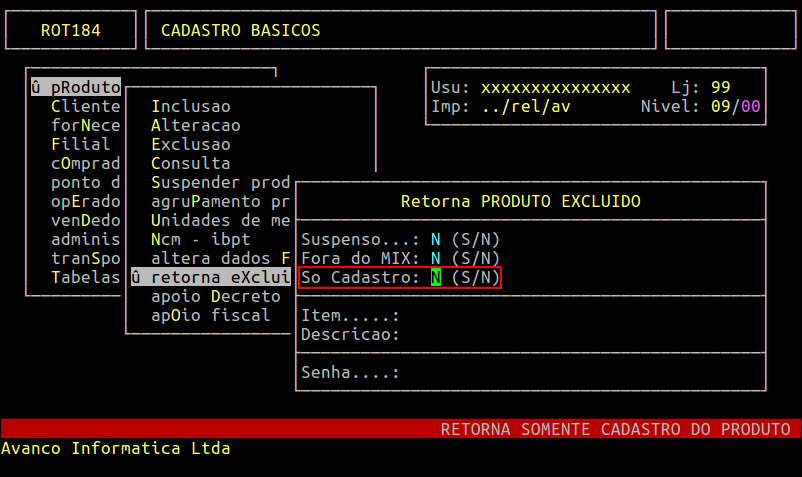Choose cOmprad in the main menu

(85, 163)
